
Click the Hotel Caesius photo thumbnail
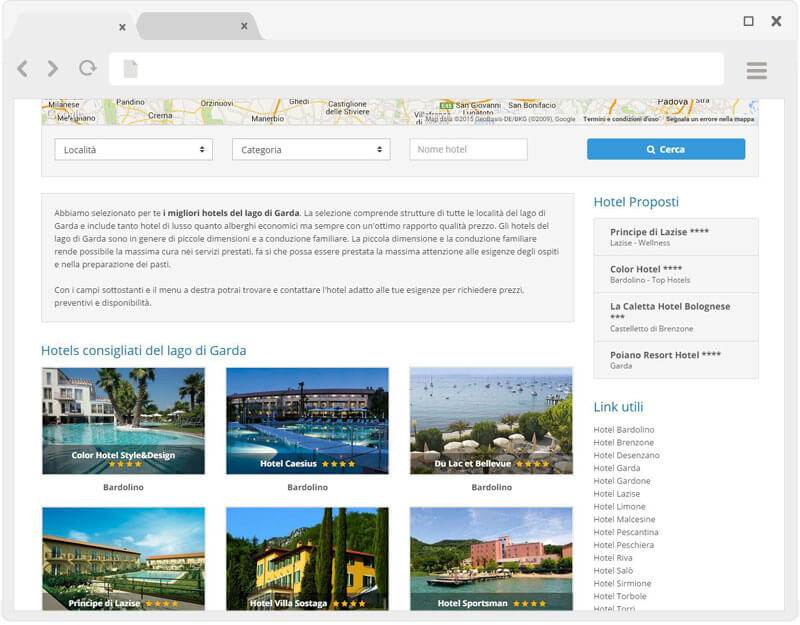(x=307, y=420)
